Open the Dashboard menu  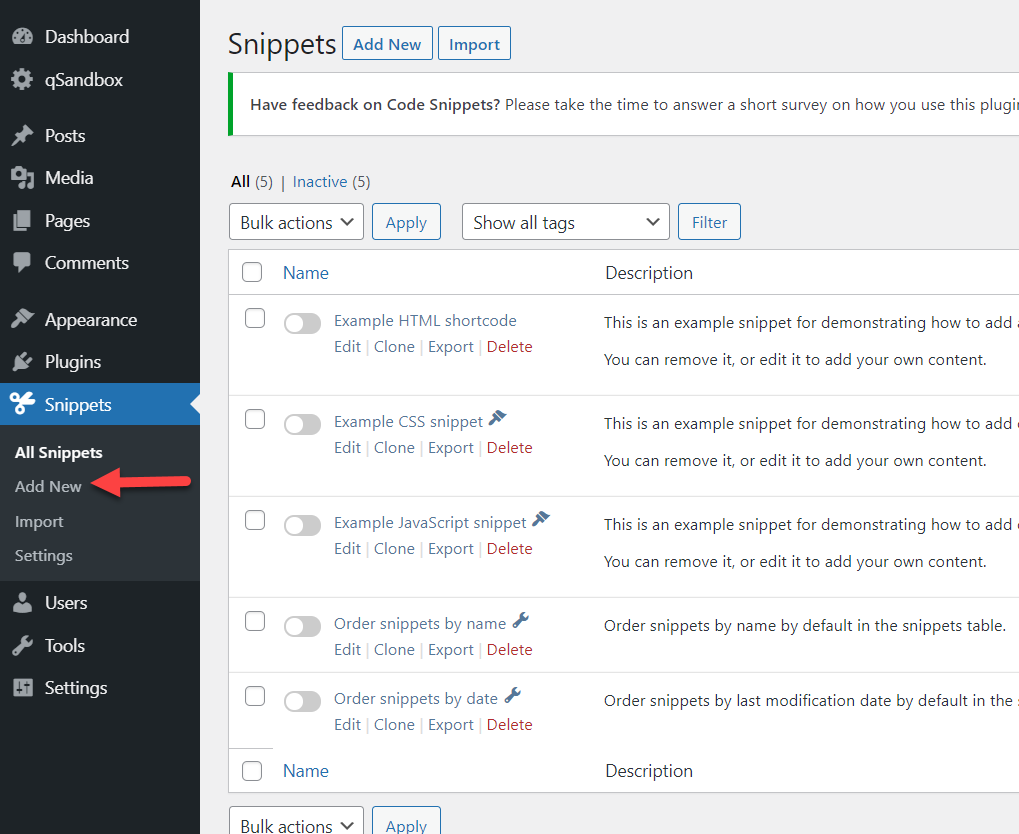coord(87,36)
